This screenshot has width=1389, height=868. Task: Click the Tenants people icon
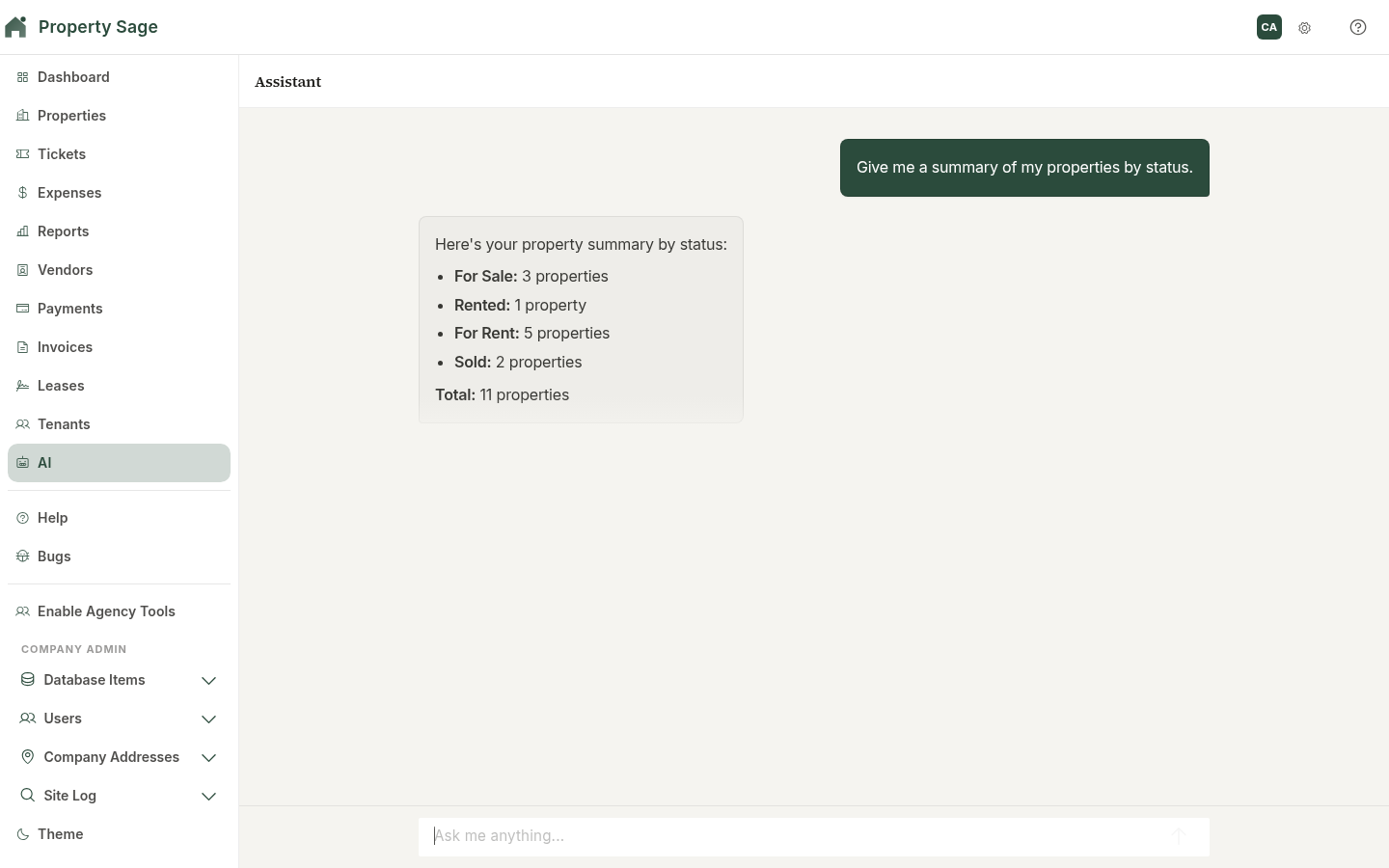[x=23, y=424]
